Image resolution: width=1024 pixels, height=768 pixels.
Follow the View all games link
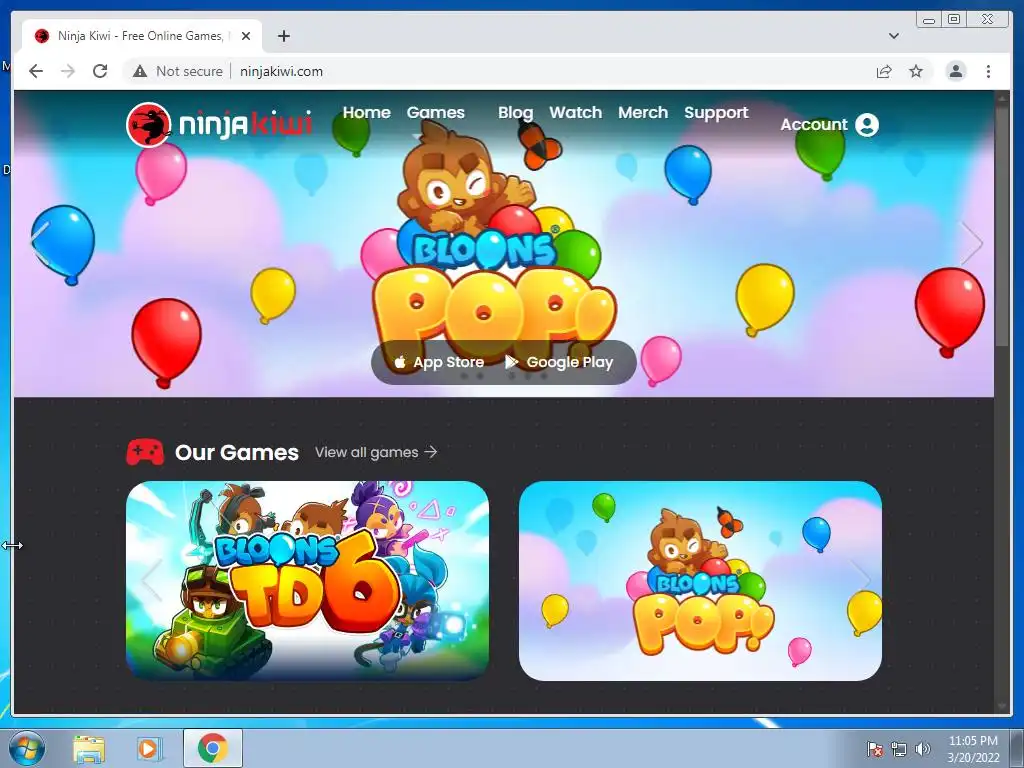(376, 452)
